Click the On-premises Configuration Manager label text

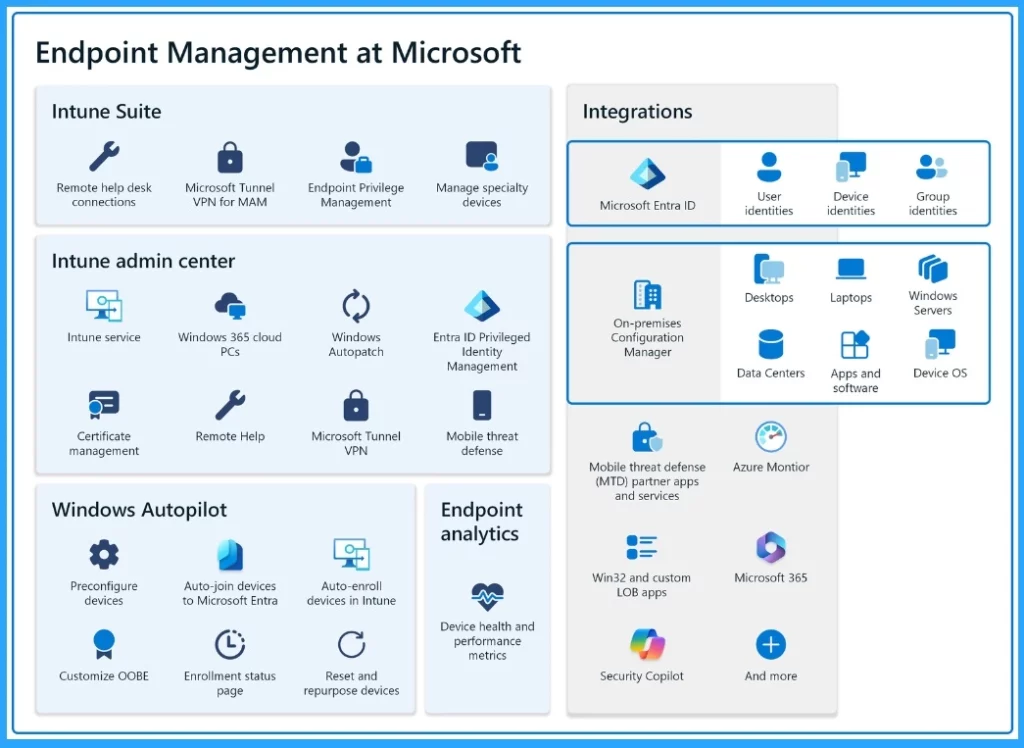tap(647, 338)
